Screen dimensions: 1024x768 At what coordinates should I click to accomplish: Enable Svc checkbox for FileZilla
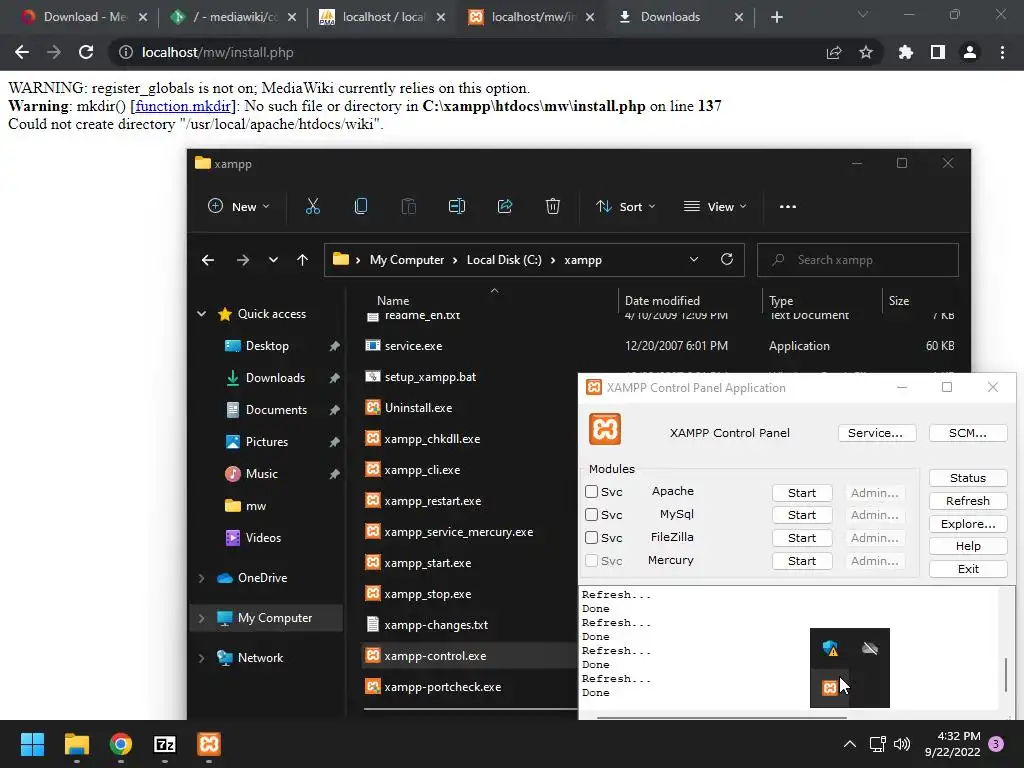tap(592, 537)
